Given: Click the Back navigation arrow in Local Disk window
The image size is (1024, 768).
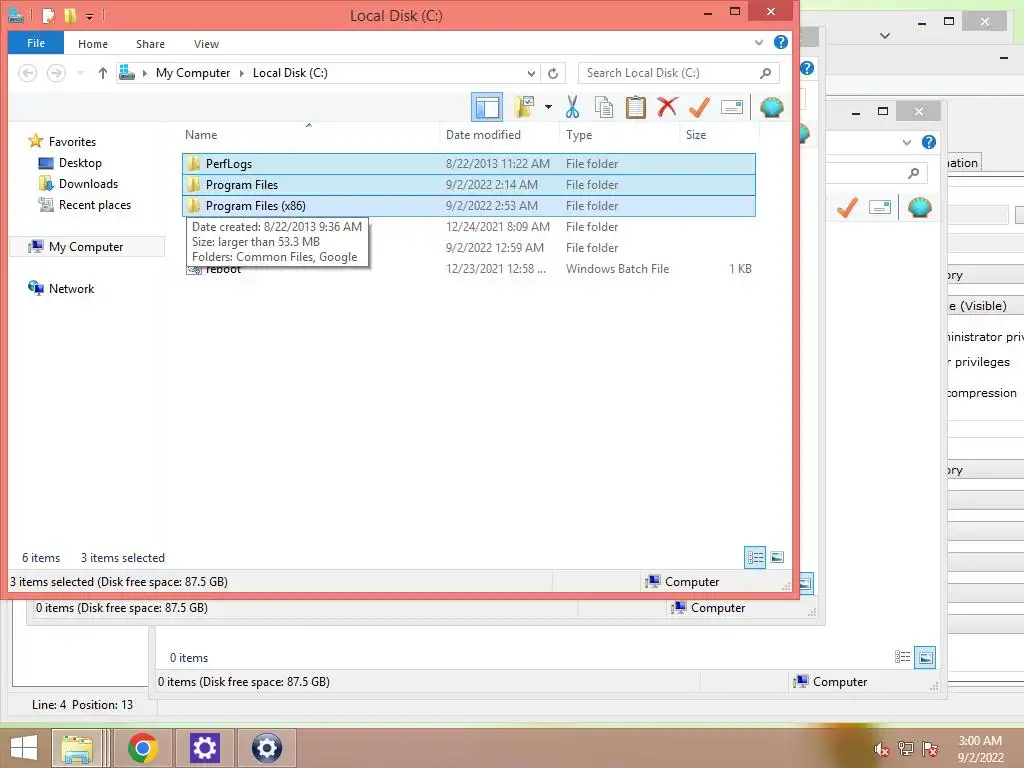Looking at the screenshot, I should tap(27, 73).
